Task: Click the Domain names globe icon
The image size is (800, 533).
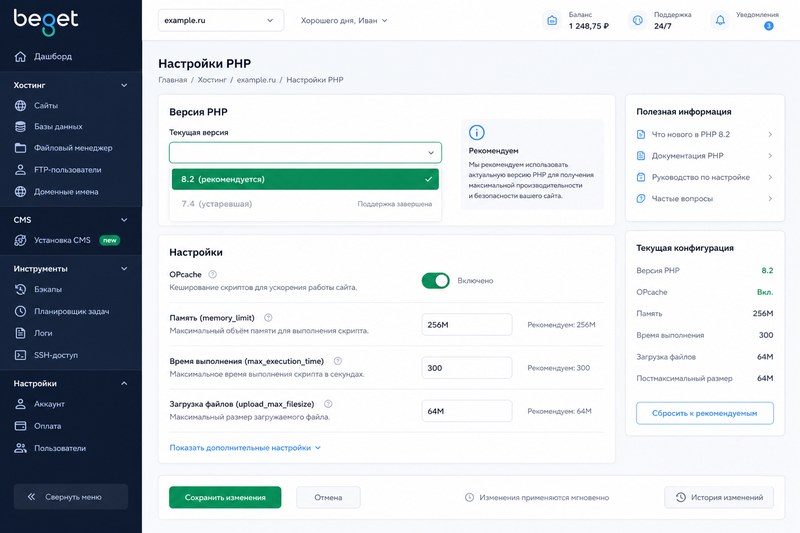Action: point(20,192)
